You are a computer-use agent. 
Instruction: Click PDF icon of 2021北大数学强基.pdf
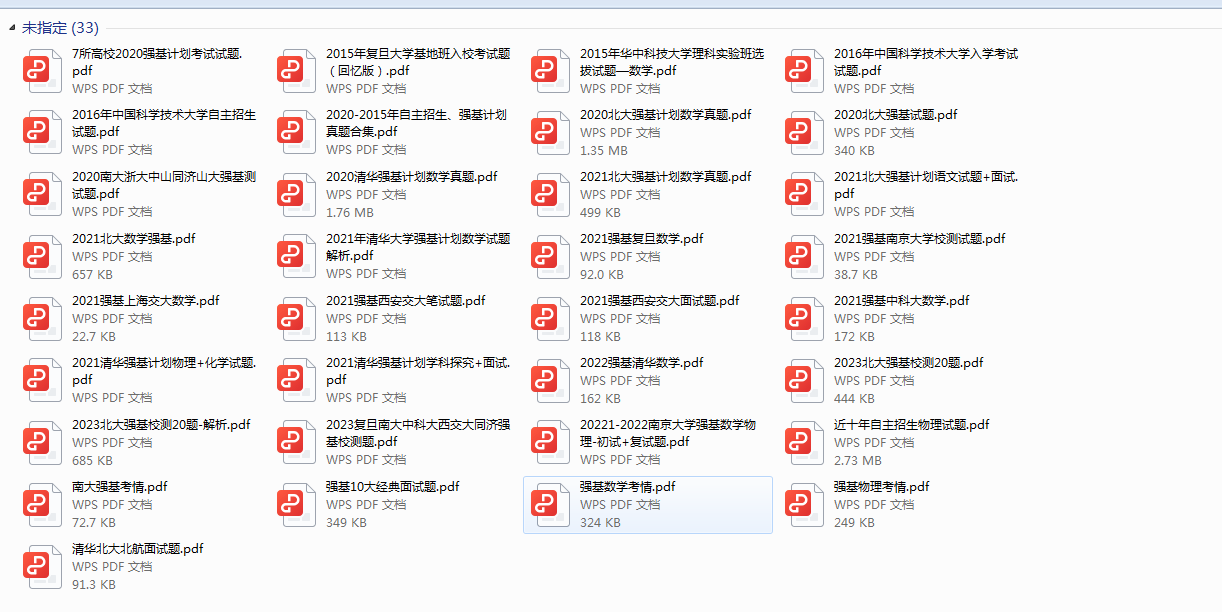tap(42, 257)
